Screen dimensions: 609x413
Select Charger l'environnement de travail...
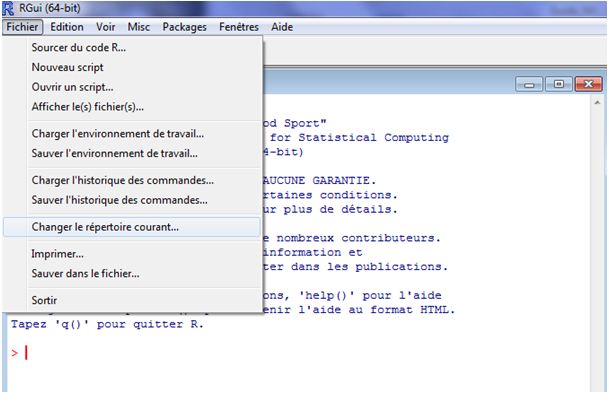[132, 134]
